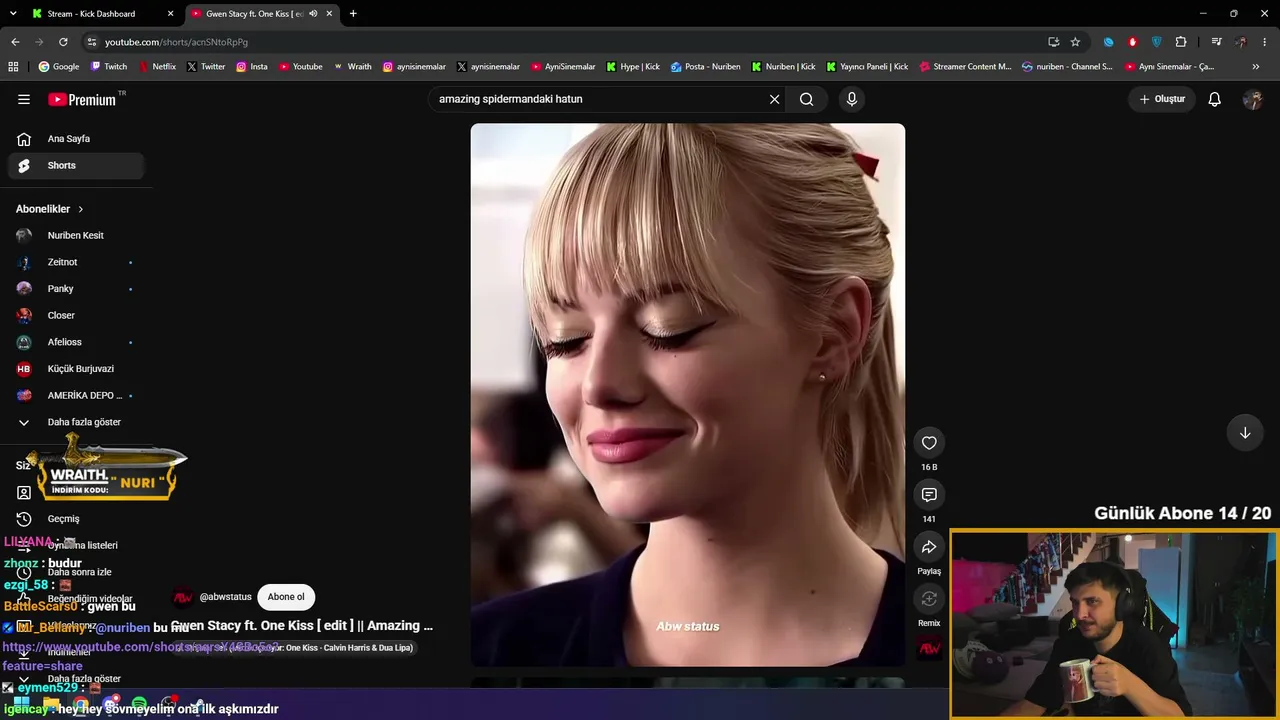
Task: Open the Wraith bookmark
Action: pos(352,67)
